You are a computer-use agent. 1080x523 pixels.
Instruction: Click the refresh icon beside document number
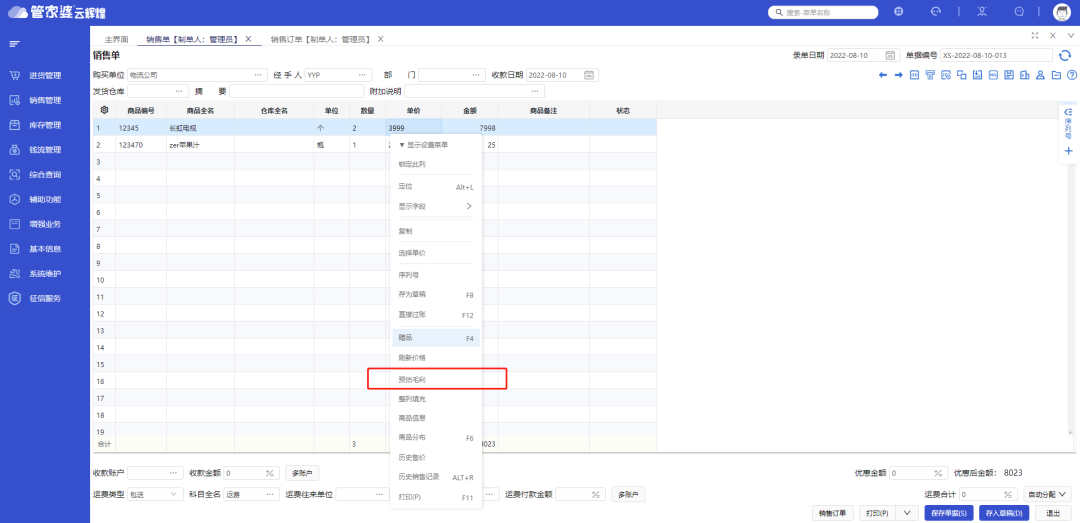[x=1065, y=55]
